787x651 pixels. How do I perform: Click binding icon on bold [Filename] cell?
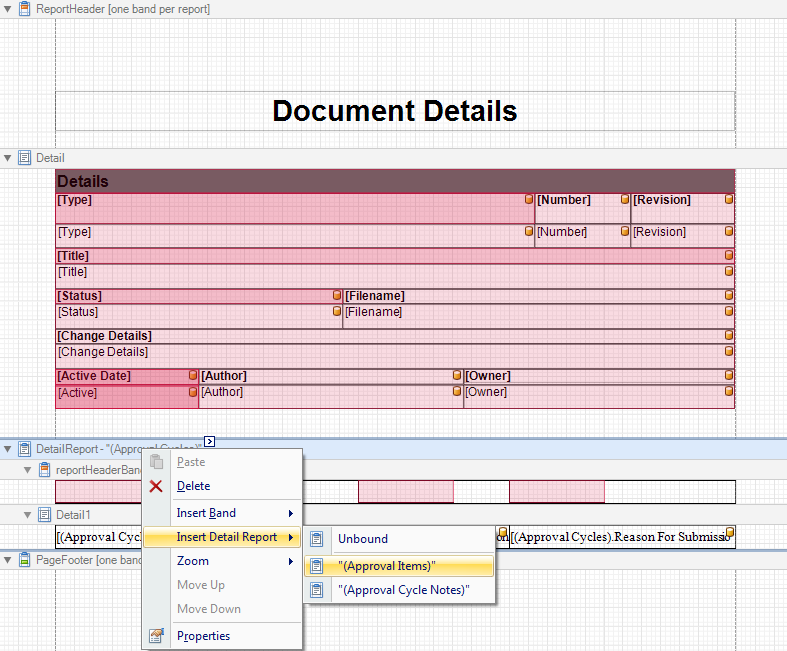[729, 295]
